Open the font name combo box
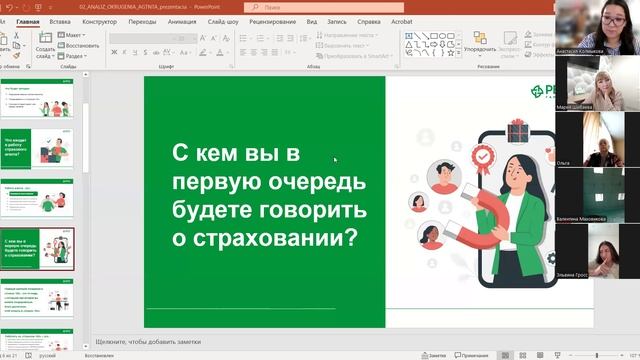 pos(142,38)
